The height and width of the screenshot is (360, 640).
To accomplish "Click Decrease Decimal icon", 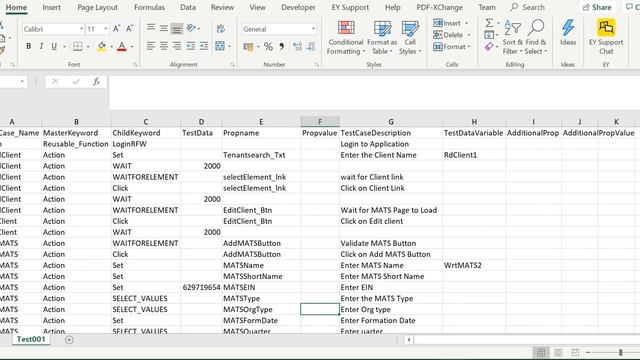I will tap(311, 47).
